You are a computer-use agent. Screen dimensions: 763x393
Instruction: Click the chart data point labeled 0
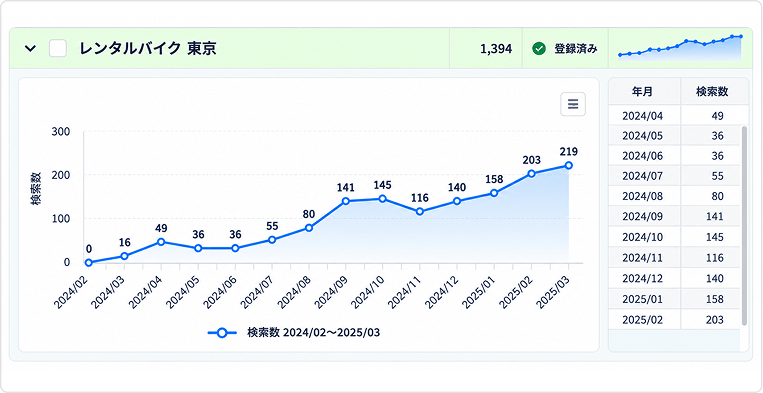pos(89,263)
